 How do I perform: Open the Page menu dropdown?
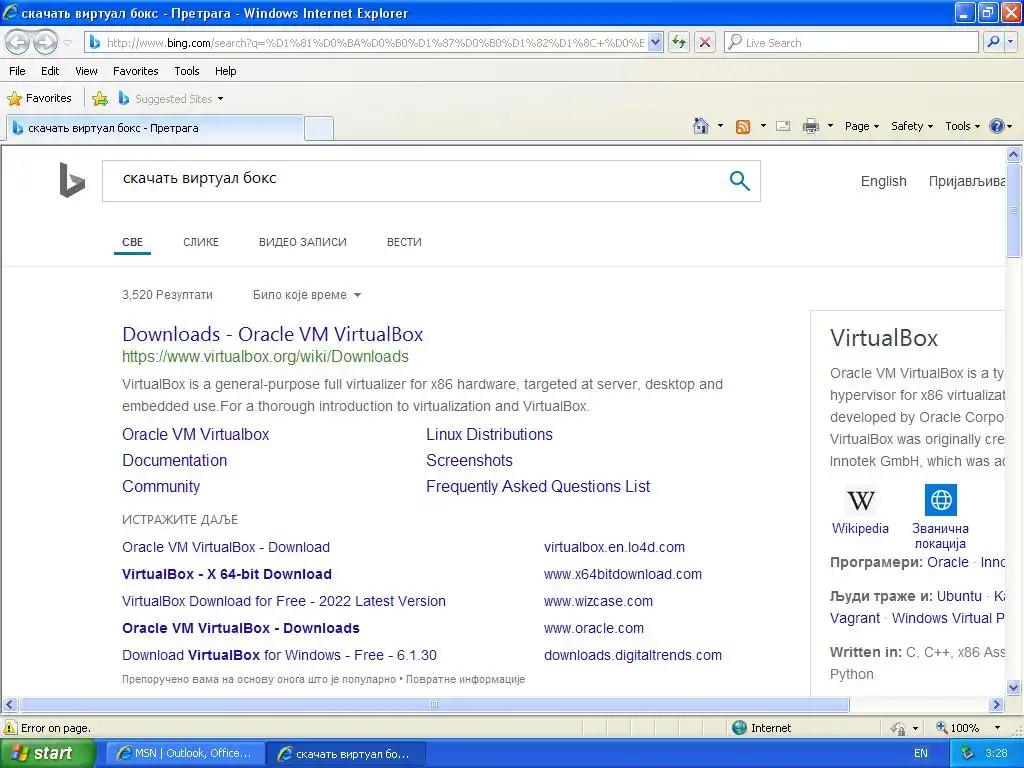[x=862, y=126]
